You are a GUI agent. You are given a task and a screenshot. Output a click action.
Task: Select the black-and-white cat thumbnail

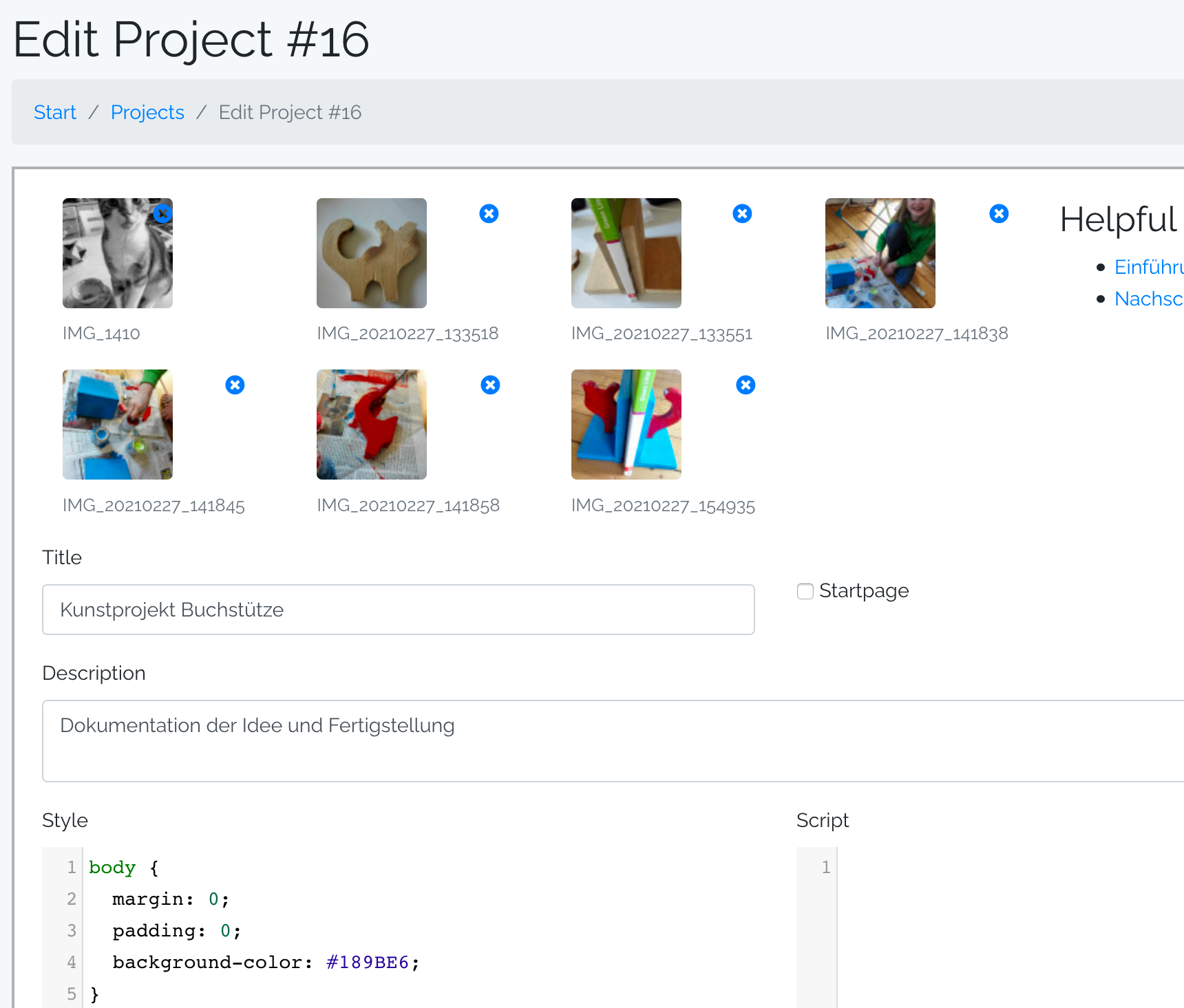coord(117,253)
